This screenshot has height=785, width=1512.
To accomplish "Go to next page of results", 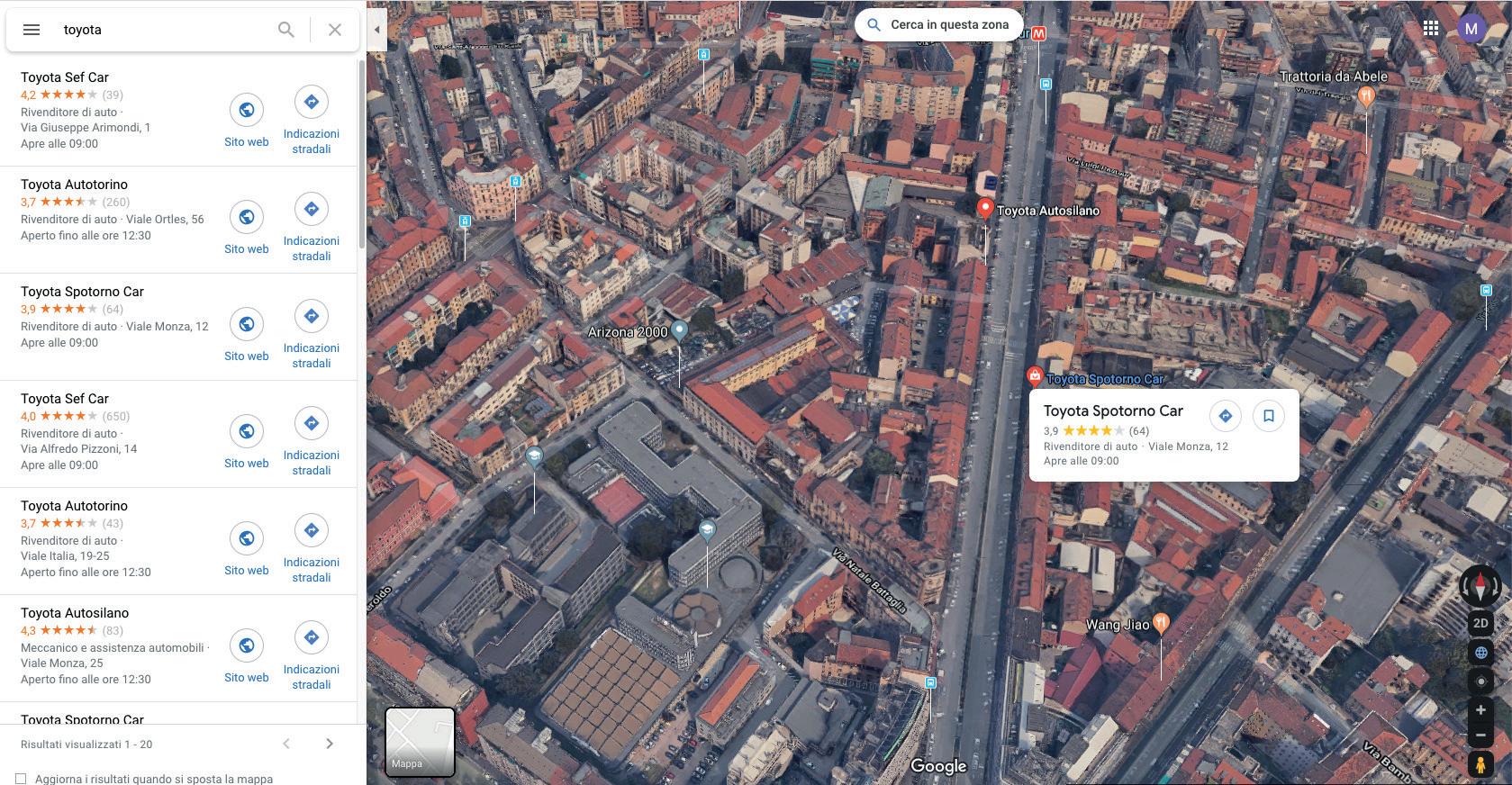I will tap(330, 744).
